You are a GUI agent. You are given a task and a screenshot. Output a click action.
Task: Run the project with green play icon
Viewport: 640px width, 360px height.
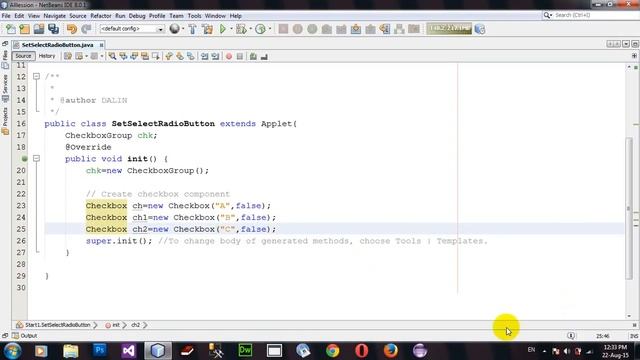click(x=223, y=29)
